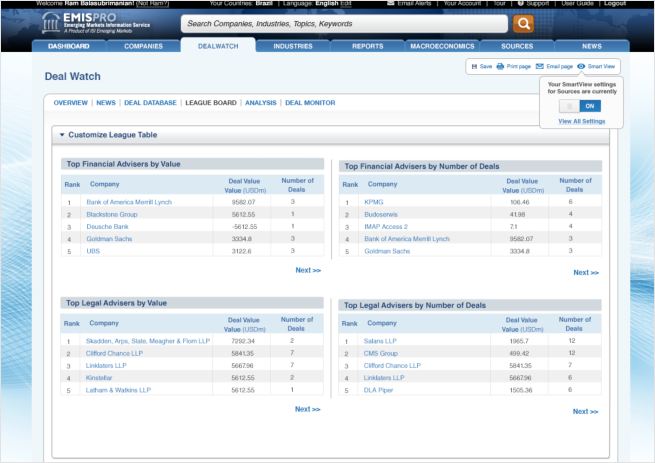Collapse the Customize League Table section

pos(62,135)
